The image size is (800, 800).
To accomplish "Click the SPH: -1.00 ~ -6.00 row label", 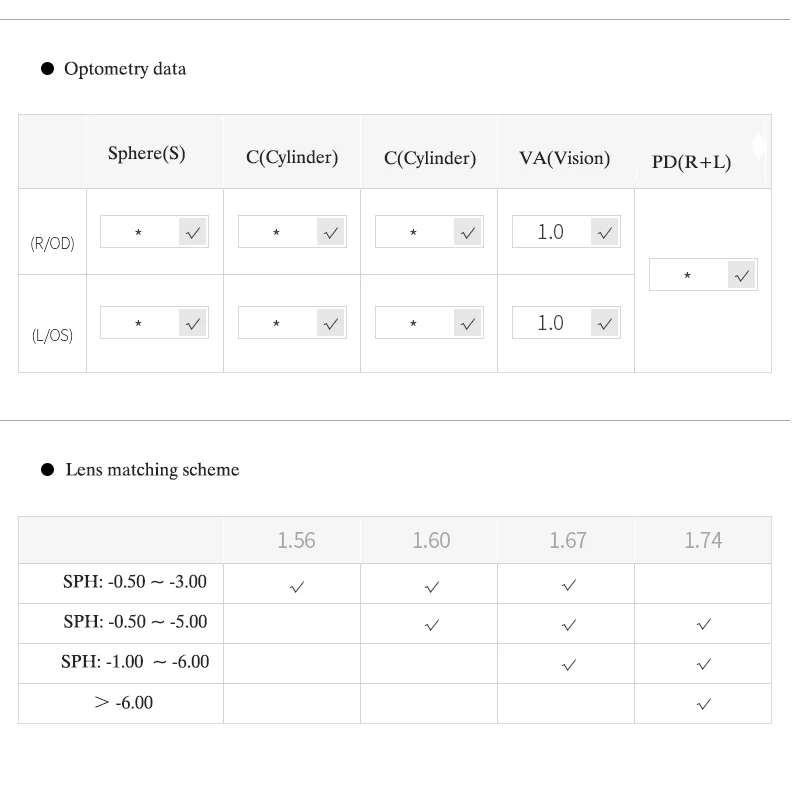I will click(135, 662).
